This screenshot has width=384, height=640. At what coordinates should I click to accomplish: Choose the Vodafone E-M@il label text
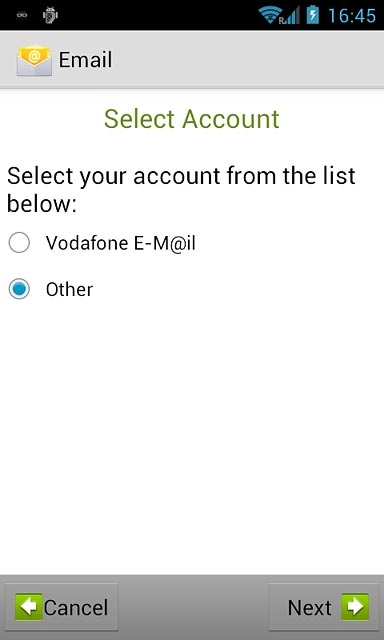121,243
